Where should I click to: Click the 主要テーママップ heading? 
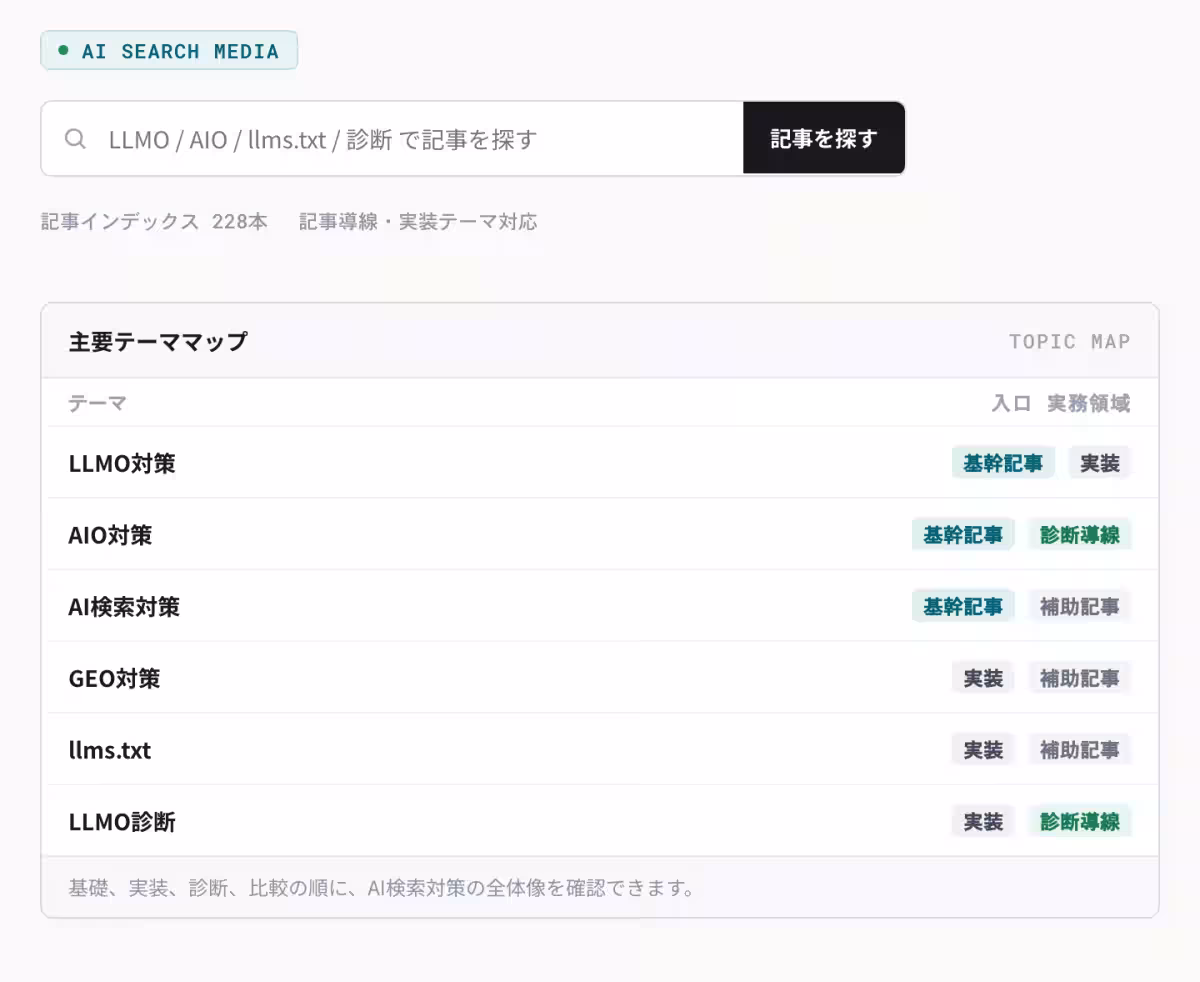tap(158, 342)
